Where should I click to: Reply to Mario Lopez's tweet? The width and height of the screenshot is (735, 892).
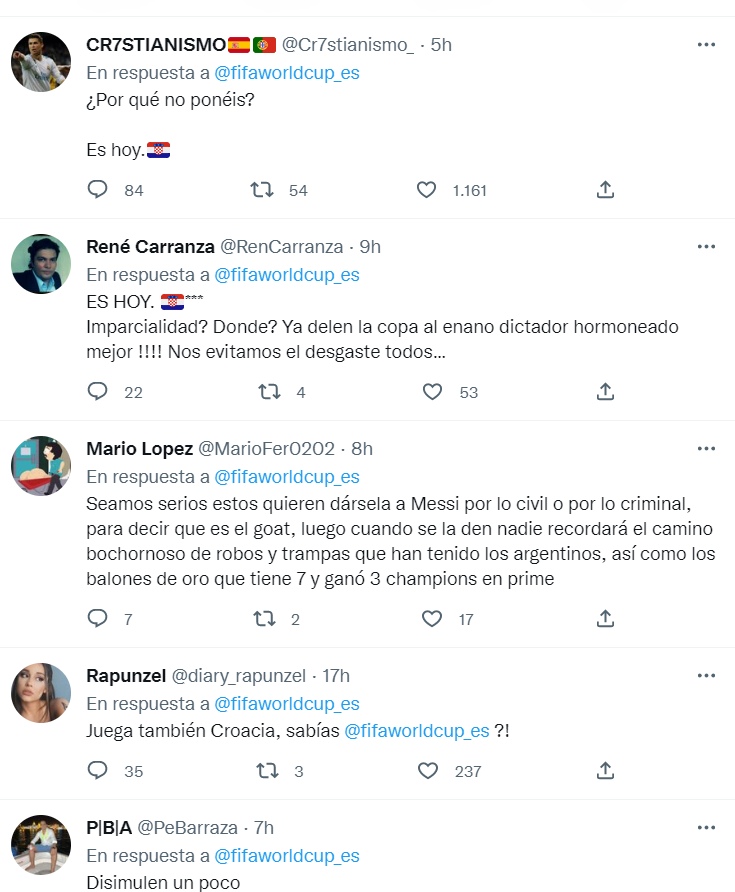tap(98, 619)
